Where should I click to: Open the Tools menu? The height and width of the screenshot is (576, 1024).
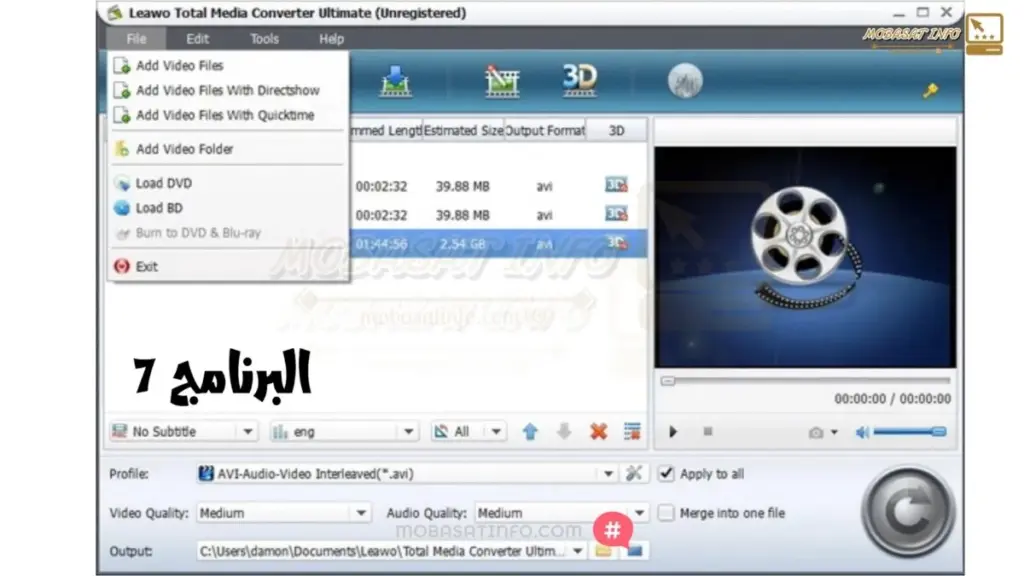click(x=264, y=39)
